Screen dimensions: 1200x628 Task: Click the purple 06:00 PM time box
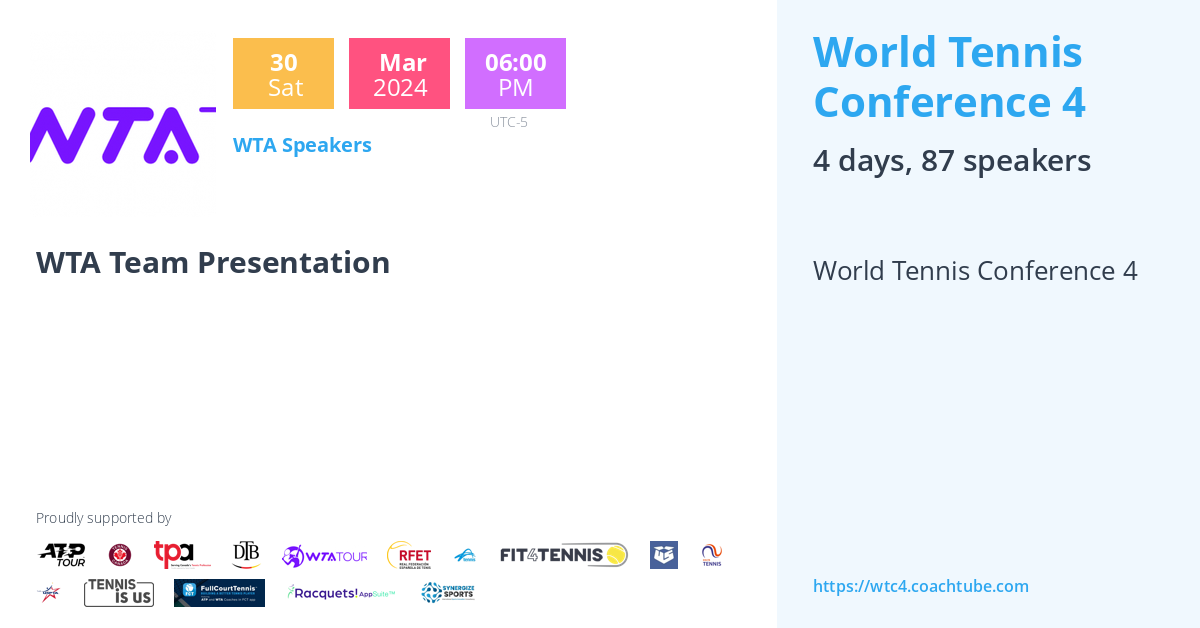pyautogui.click(x=515, y=74)
